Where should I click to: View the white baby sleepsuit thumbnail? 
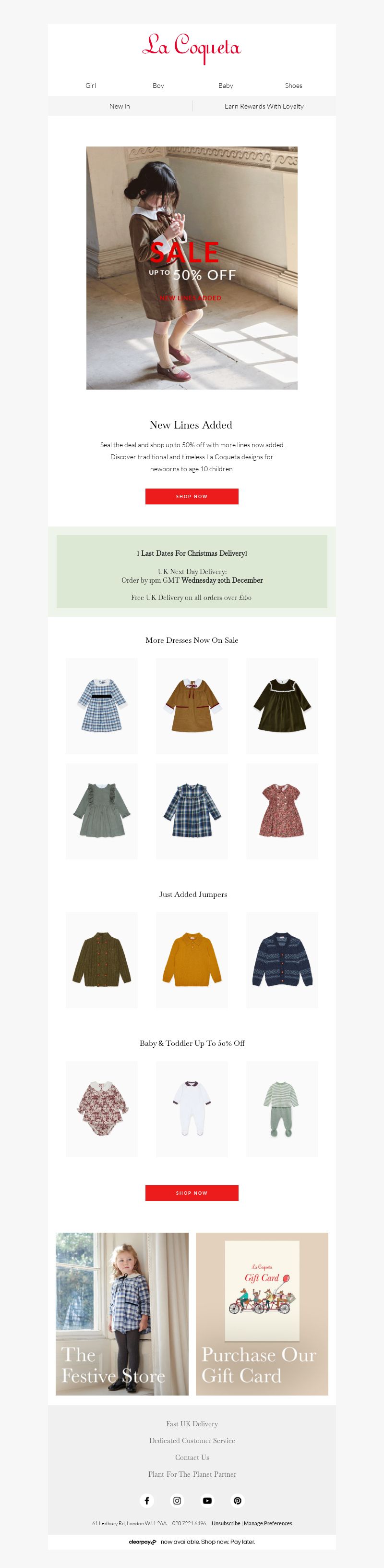(192, 1109)
